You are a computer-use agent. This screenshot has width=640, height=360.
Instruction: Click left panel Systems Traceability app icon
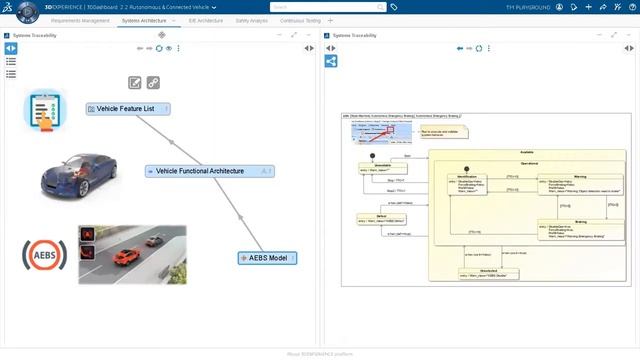click(7, 36)
